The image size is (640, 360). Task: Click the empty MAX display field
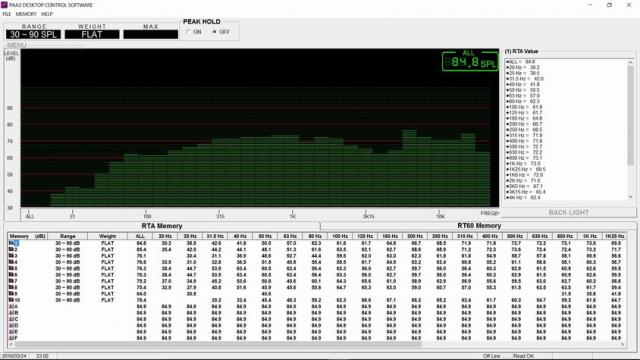[x=151, y=35]
